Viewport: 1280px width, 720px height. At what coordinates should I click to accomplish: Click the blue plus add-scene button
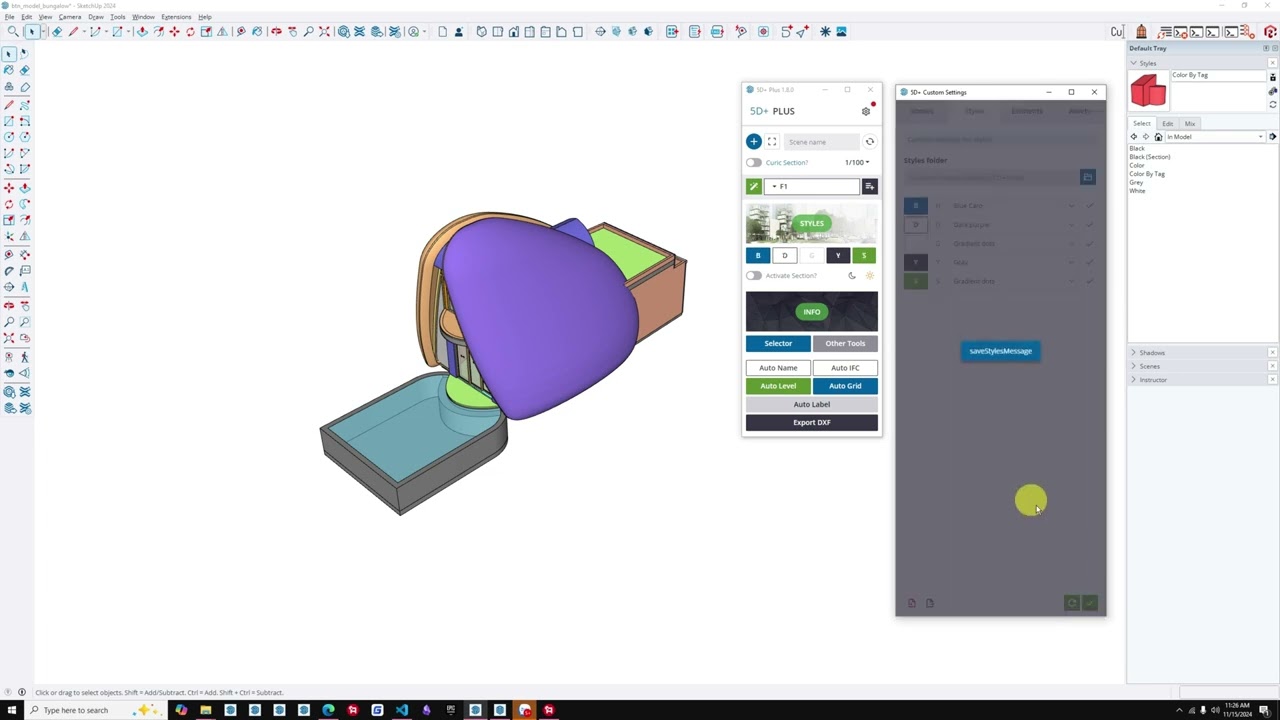tap(754, 142)
